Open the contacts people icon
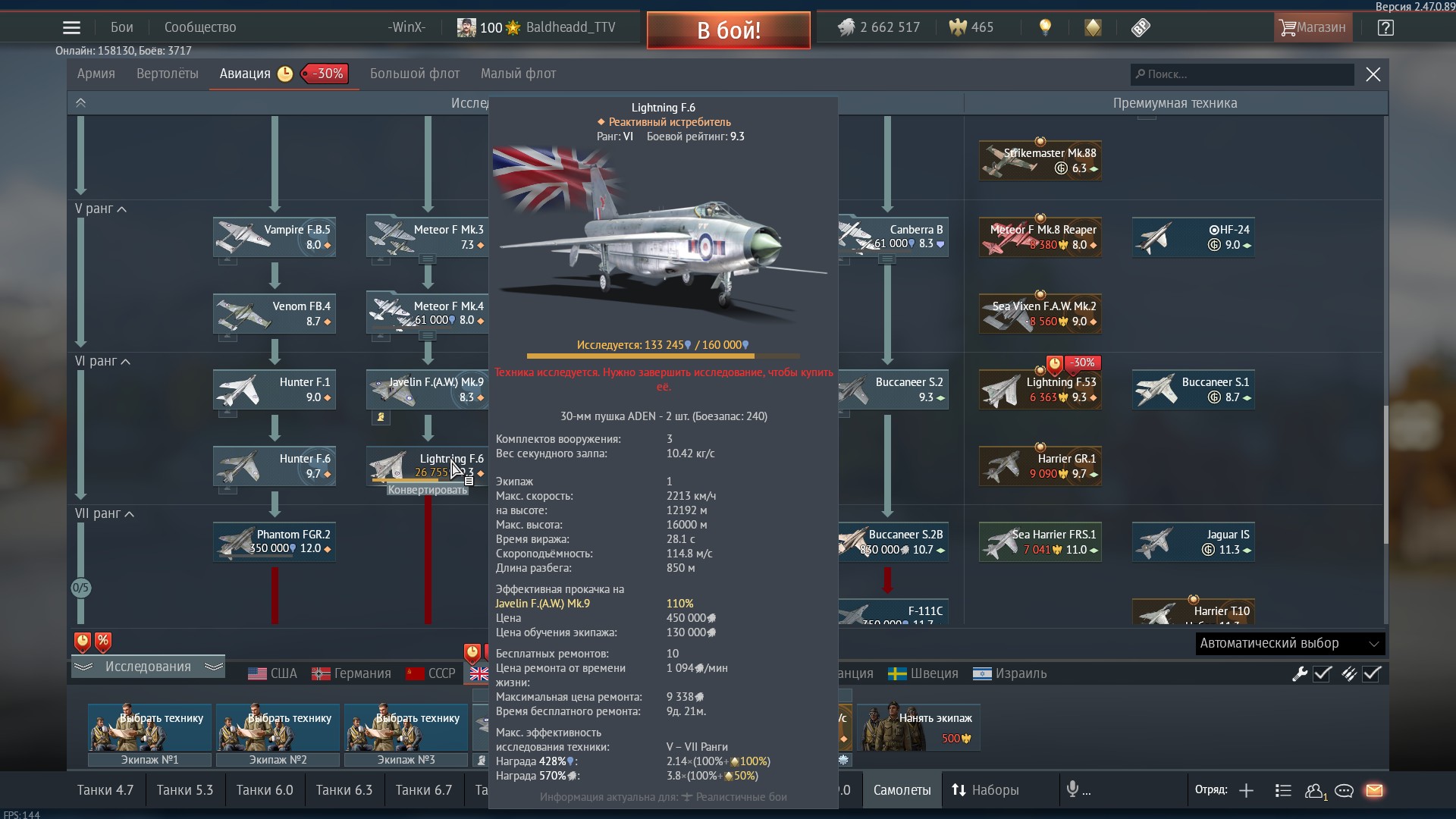Image resolution: width=1456 pixels, height=819 pixels. pyautogui.click(x=1316, y=790)
